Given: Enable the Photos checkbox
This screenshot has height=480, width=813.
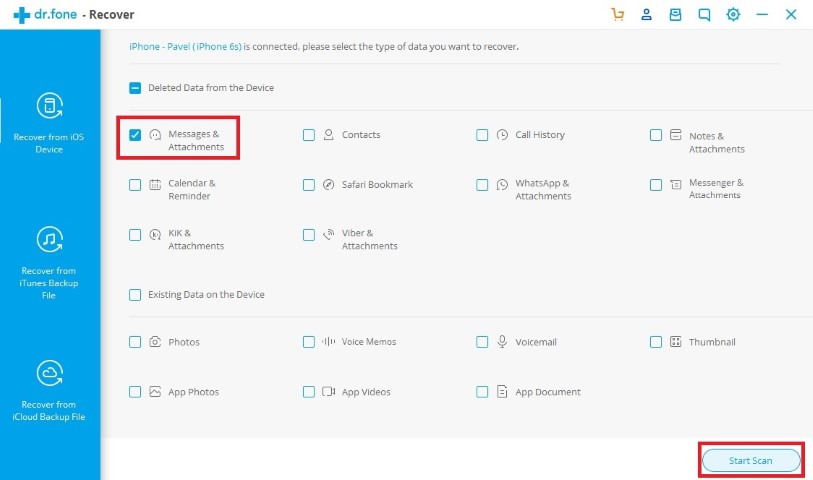Looking at the screenshot, I should point(135,342).
